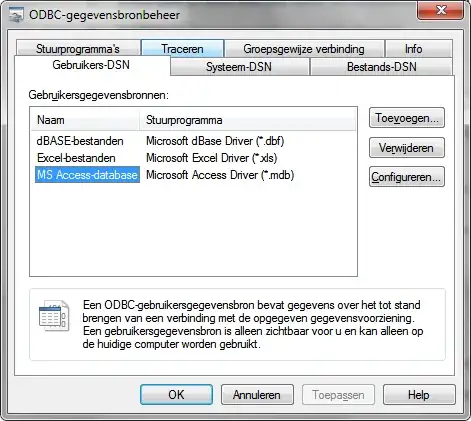Screen dimensions: 471x421
Task: Open Groepsgewijze verbinding tab
Action: click(x=304, y=49)
